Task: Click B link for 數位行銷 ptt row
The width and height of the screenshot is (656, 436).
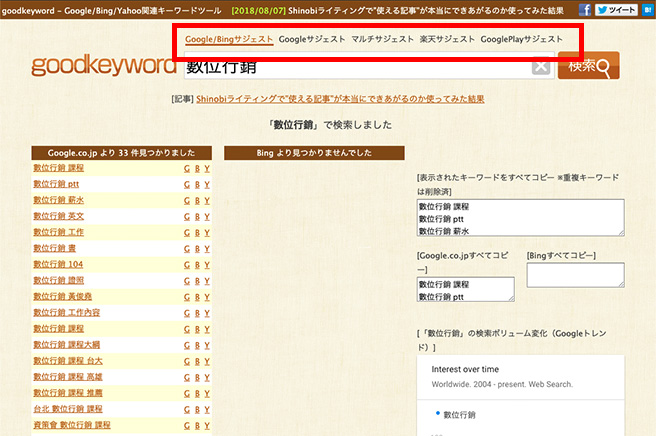Action: (x=197, y=185)
